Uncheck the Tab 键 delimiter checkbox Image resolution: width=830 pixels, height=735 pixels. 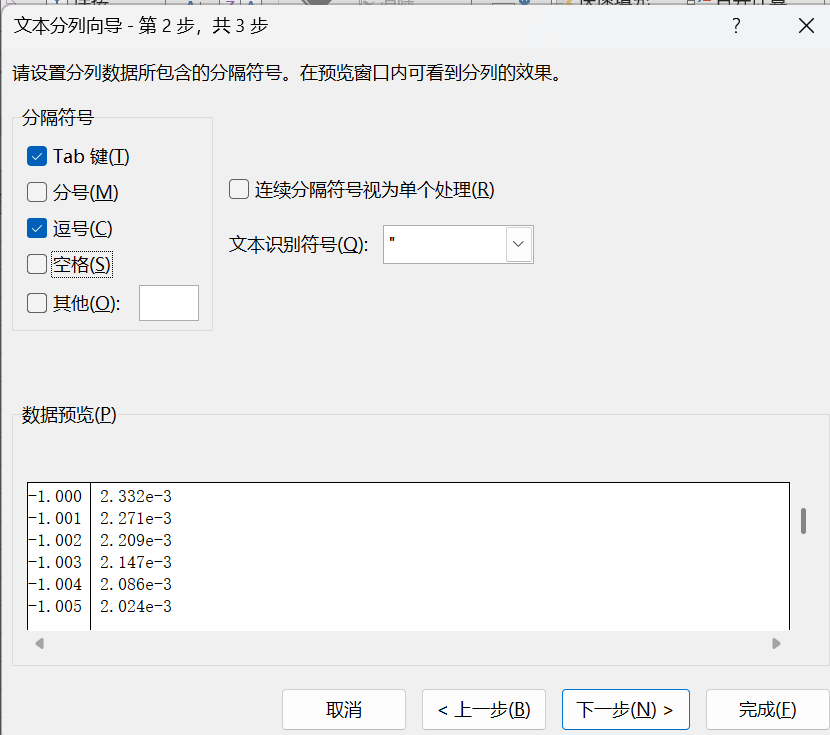(37, 157)
